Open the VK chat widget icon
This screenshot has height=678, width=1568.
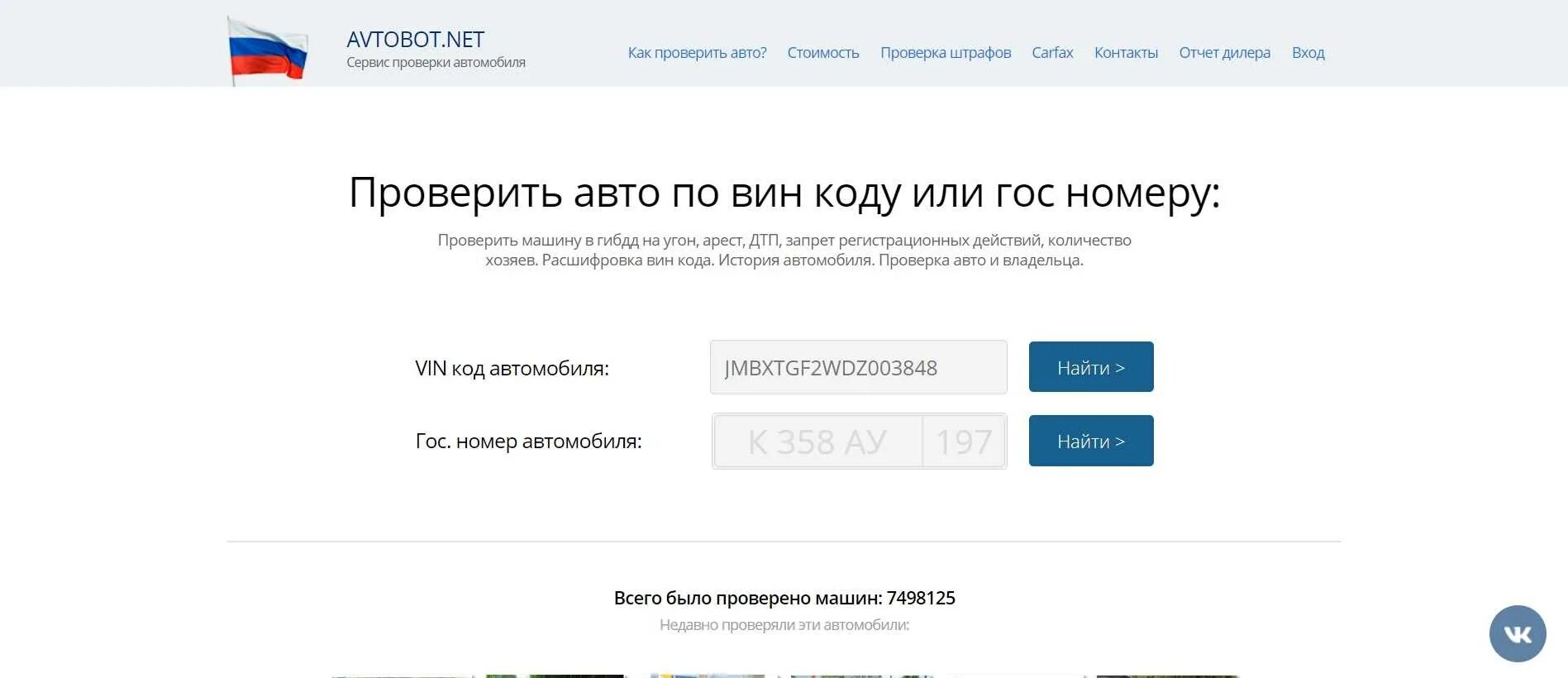click(x=1518, y=634)
